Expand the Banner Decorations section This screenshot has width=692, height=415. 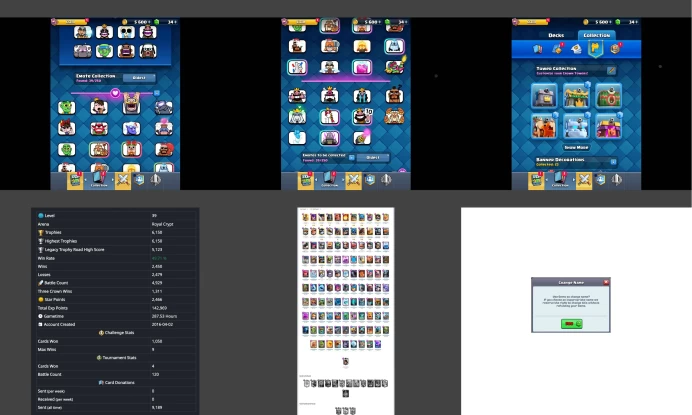pos(613,162)
